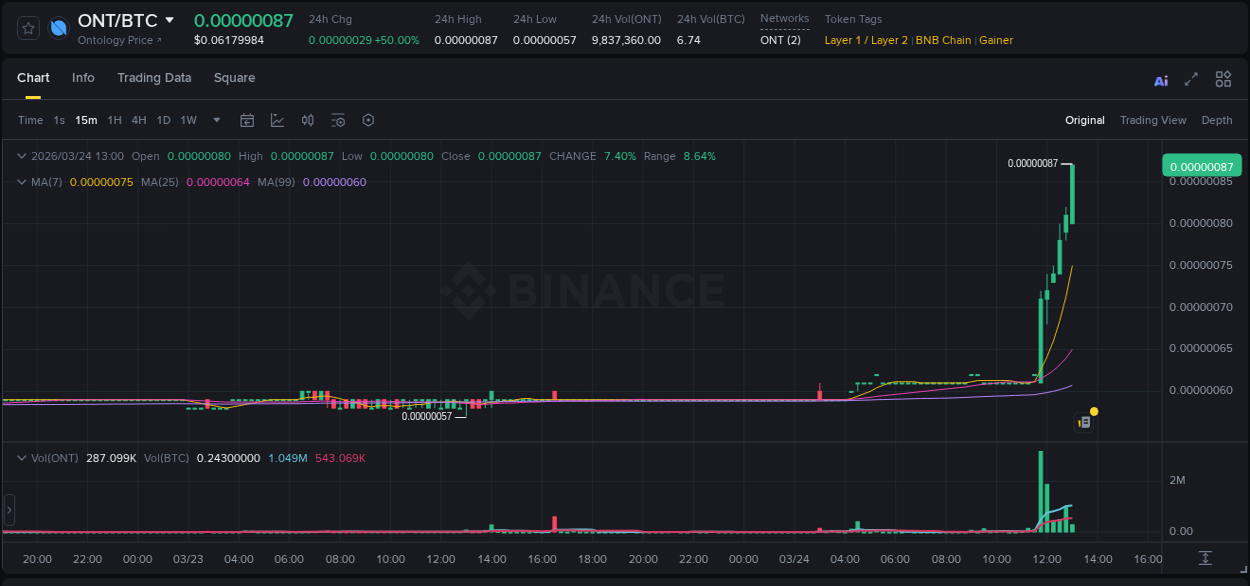Open chart settings via the hexagon icon
The image size is (1250, 586).
367,120
